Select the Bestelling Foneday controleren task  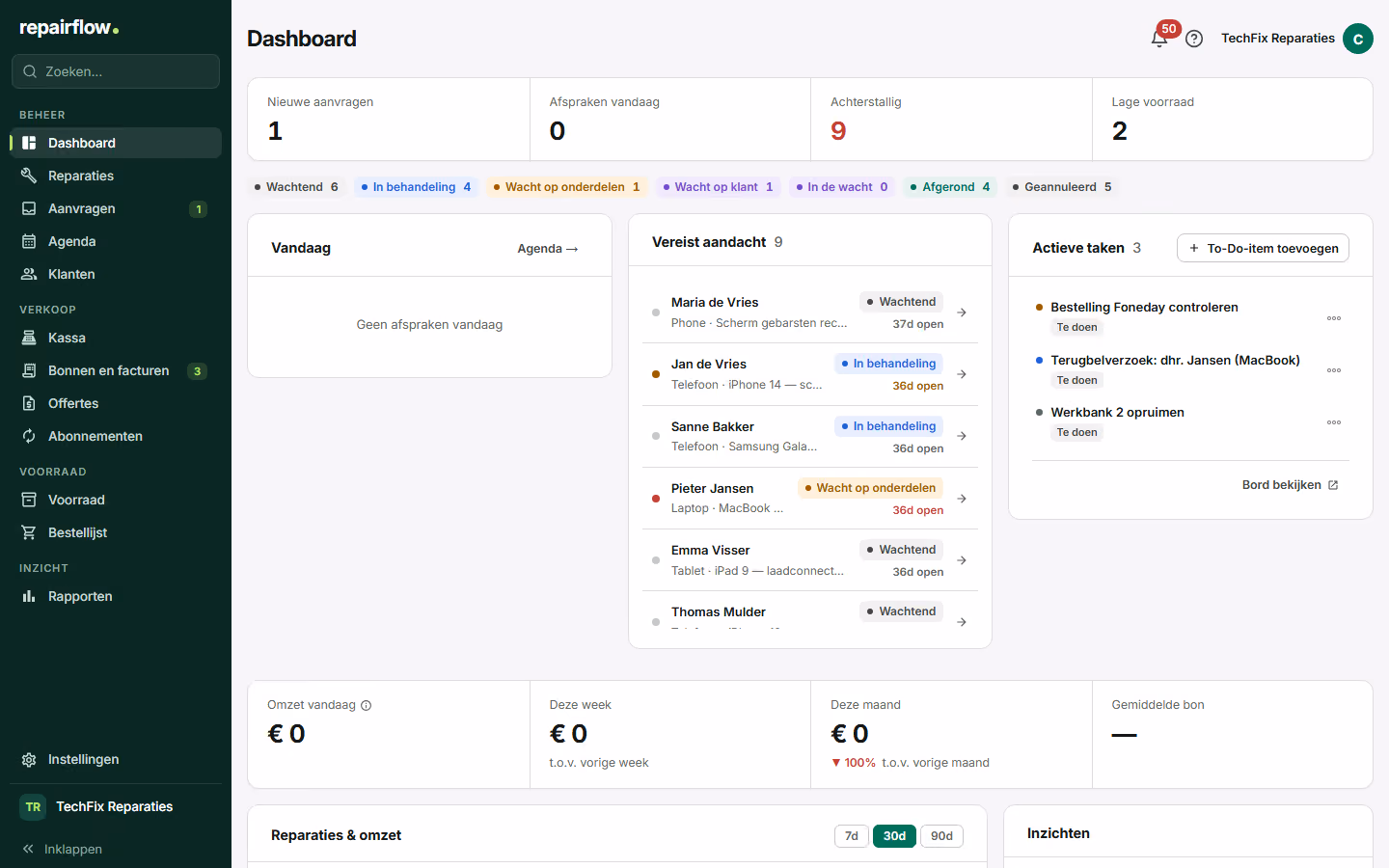click(1144, 308)
